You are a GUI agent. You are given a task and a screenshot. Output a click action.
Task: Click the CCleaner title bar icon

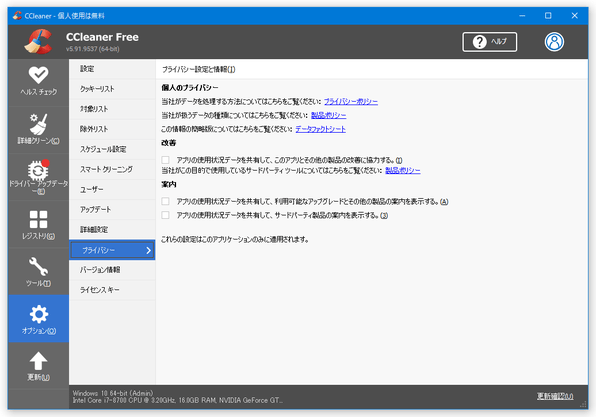17,16
